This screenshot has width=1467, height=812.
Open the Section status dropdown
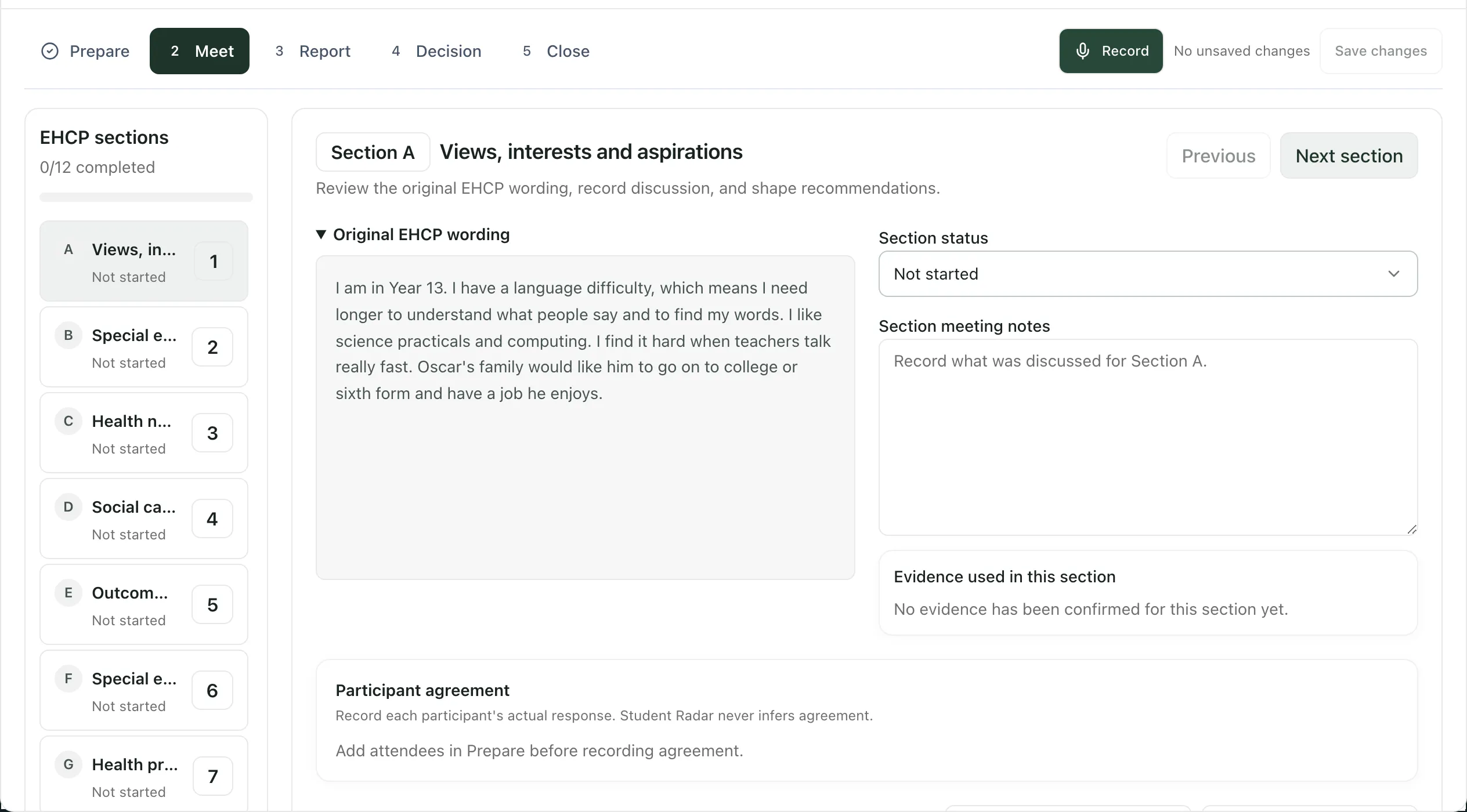tap(1148, 274)
